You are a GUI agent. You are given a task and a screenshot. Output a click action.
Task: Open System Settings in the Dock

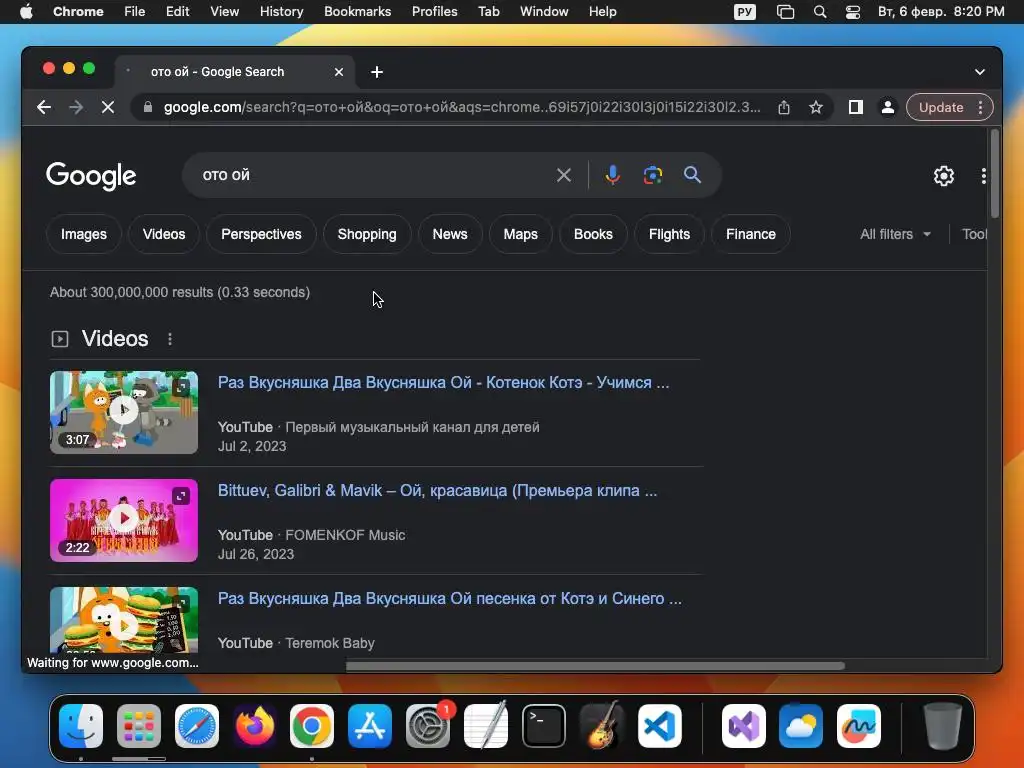tap(428, 726)
